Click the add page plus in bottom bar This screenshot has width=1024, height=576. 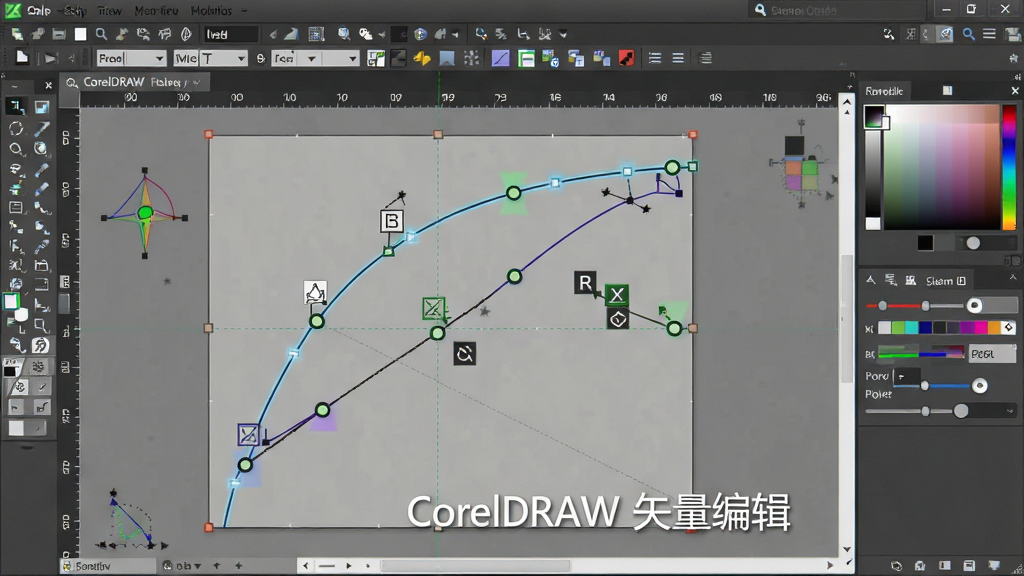tap(238, 566)
